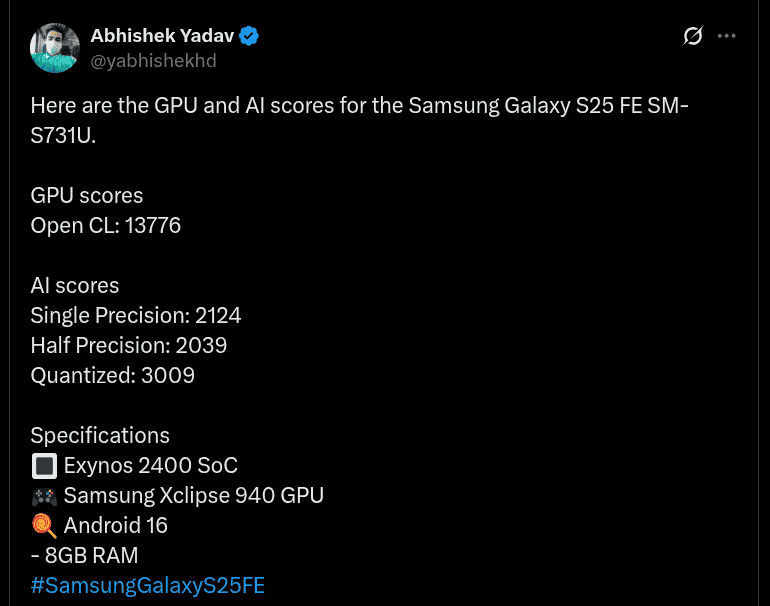770x606 pixels.
Task: Click the lollipop emoji beside Android 16
Action: (x=44, y=525)
